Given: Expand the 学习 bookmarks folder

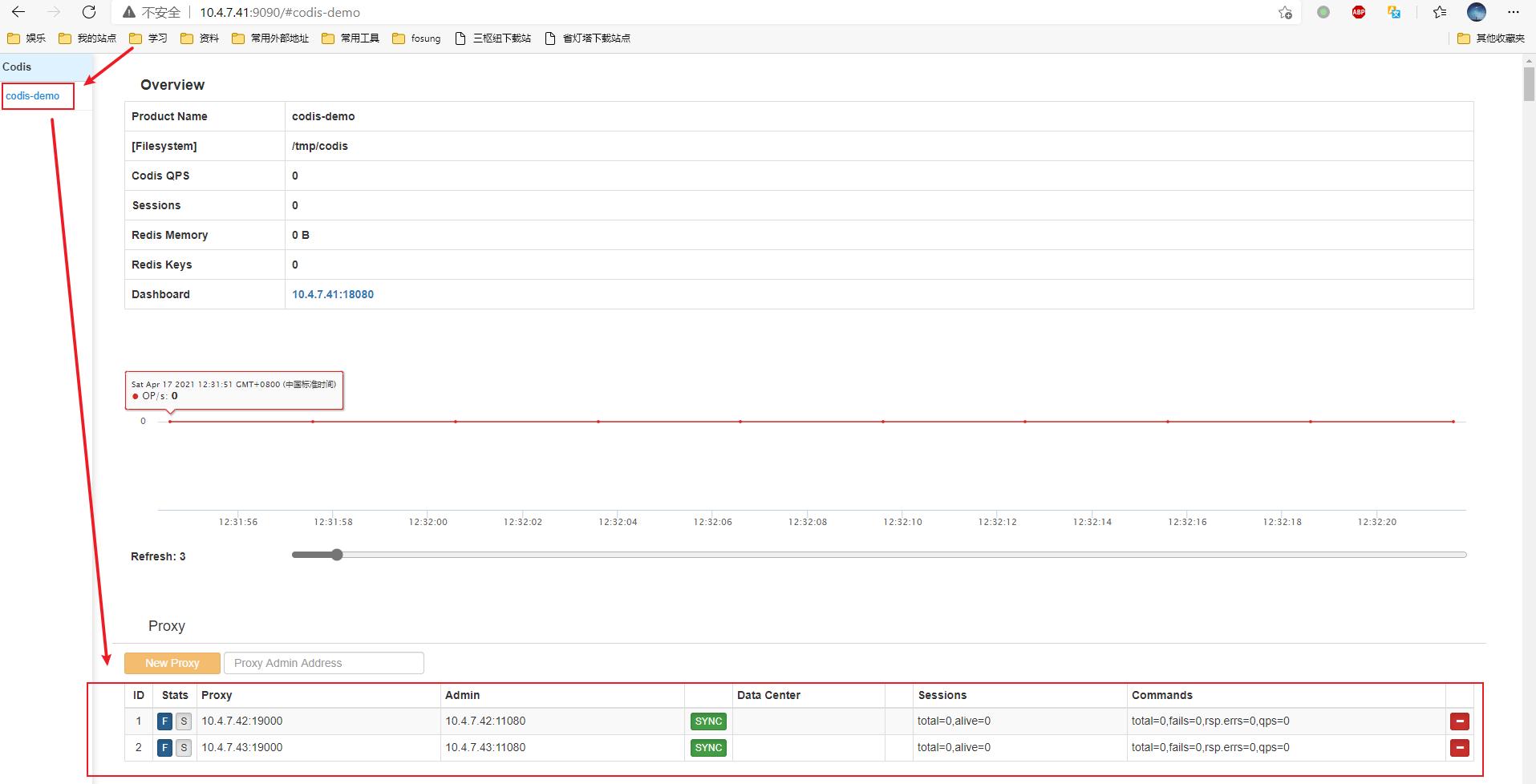Looking at the screenshot, I should click(148, 38).
